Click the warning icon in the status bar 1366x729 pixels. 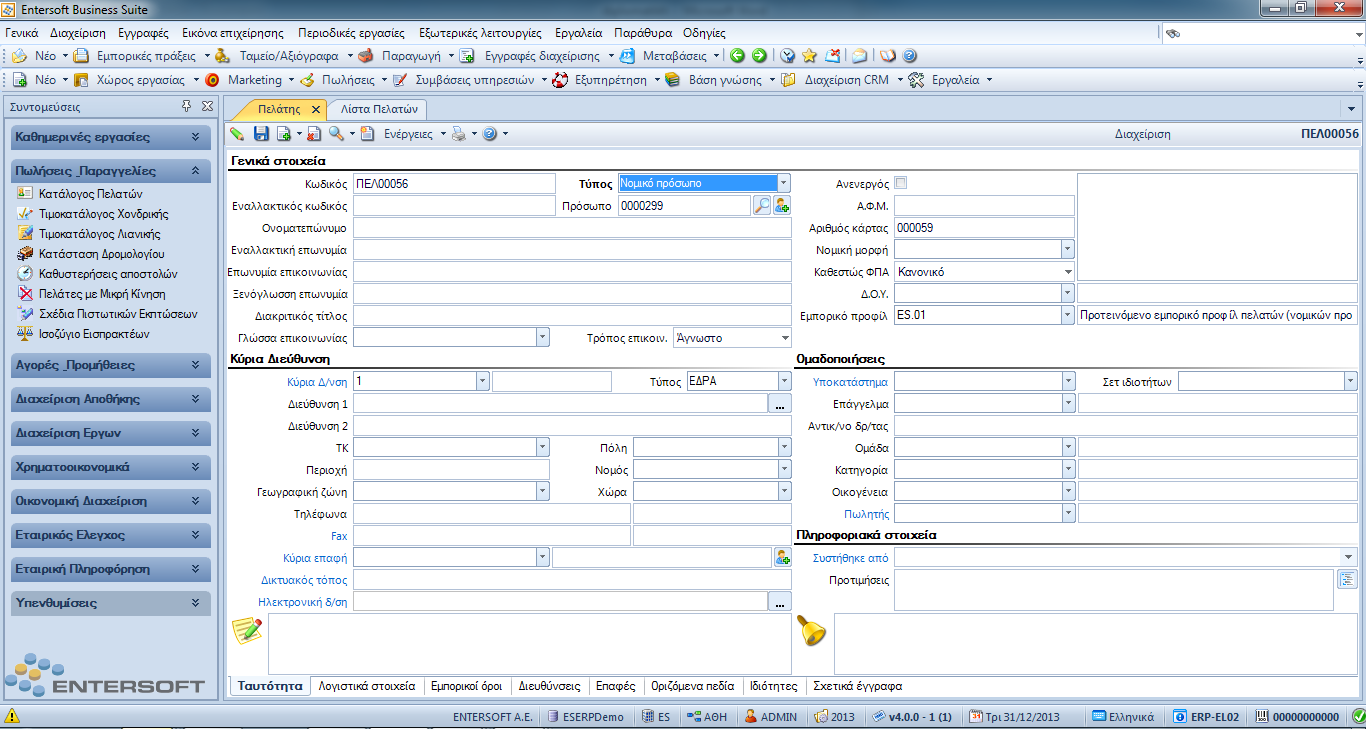click(12, 716)
